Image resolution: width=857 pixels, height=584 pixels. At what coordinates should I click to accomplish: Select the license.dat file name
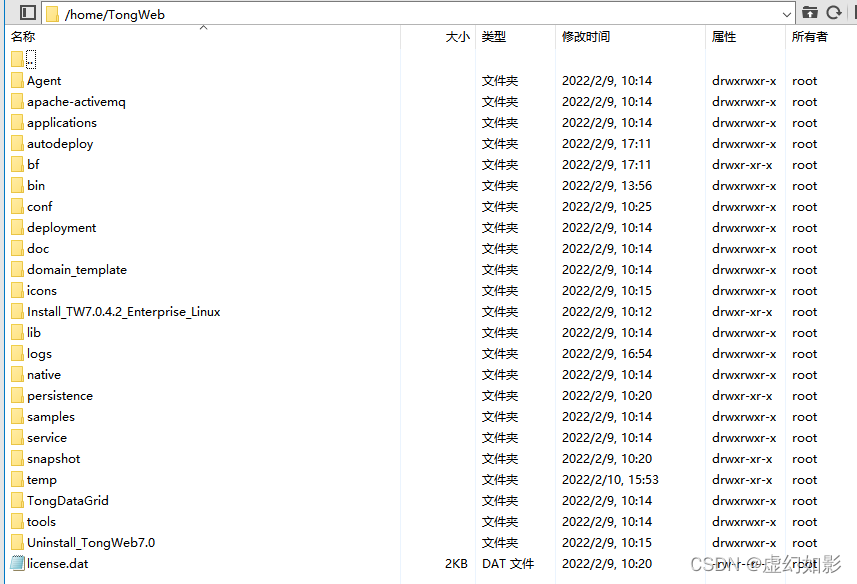pos(57,564)
